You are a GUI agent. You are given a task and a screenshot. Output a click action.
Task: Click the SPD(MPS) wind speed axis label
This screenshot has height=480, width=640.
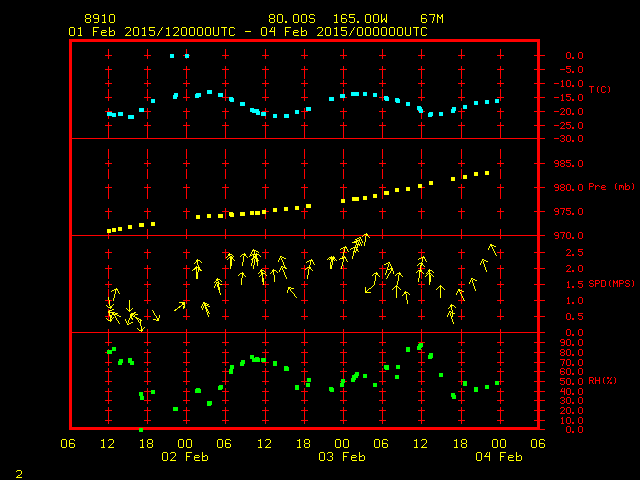pyautogui.click(x=609, y=283)
